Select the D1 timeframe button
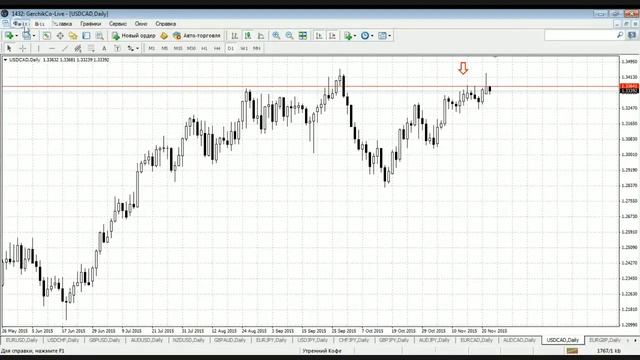640x360 pixels. coord(231,48)
